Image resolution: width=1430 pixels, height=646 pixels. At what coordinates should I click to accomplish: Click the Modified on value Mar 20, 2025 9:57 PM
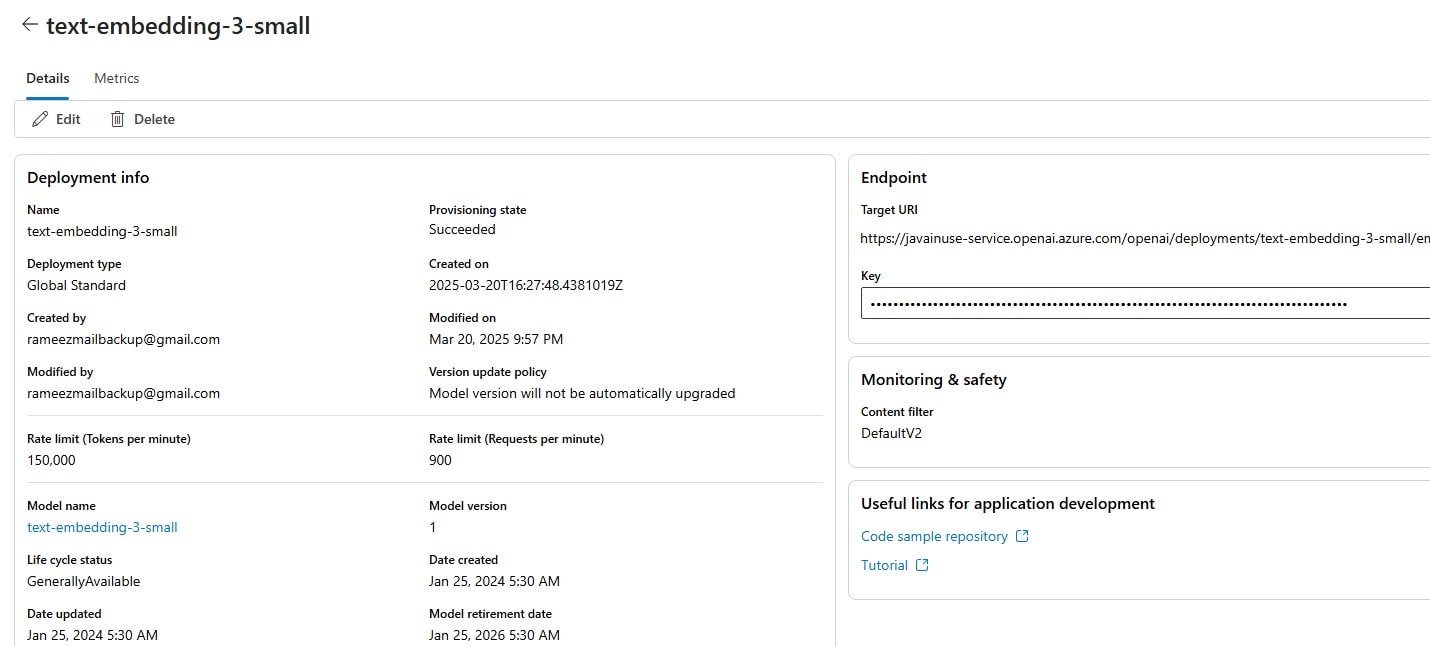(496, 339)
